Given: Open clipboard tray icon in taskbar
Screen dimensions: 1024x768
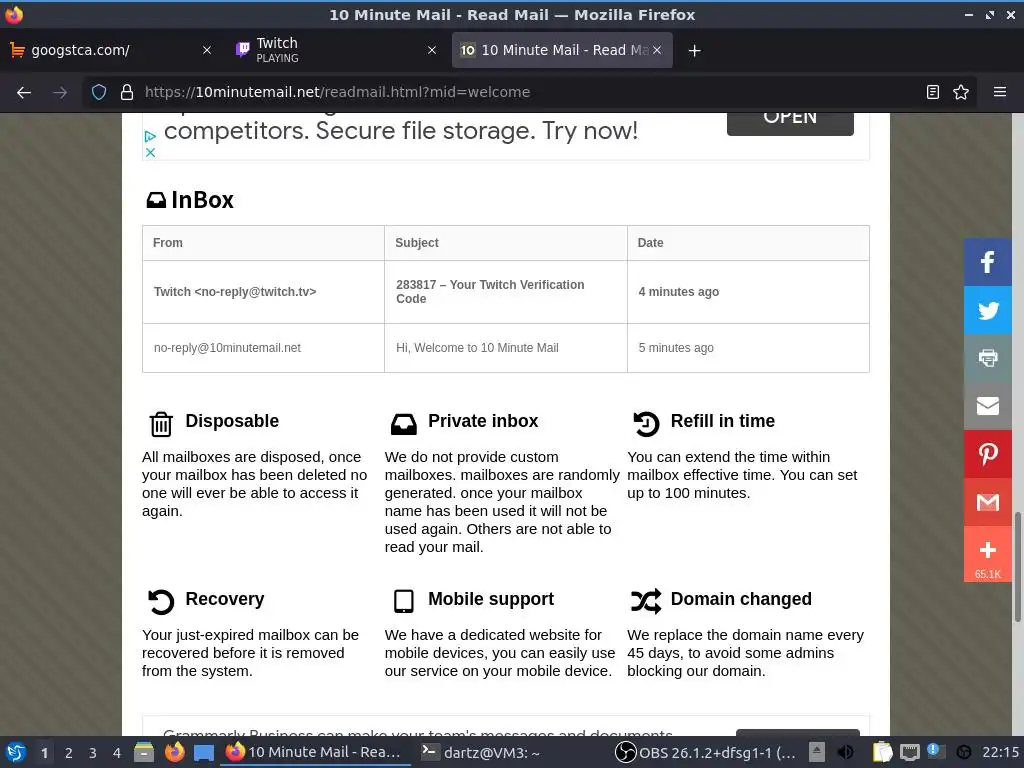Looking at the screenshot, I should 882,752.
